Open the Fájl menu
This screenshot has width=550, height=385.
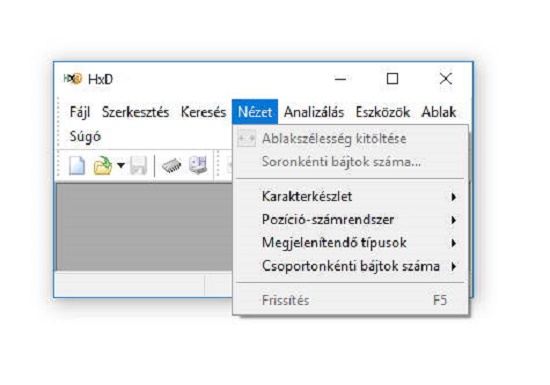(x=80, y=112)
